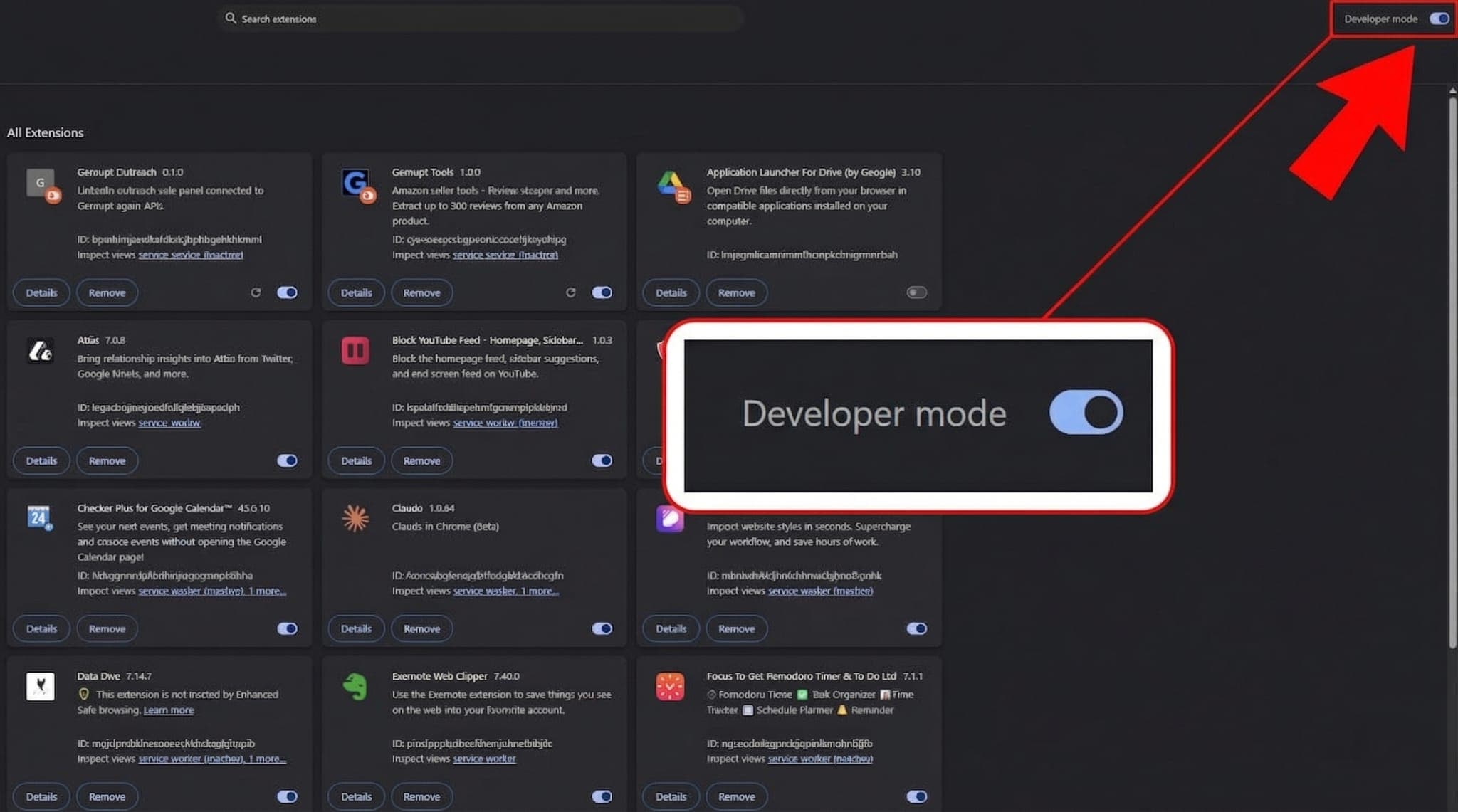This screenshot has width=1458, height=812.
Task: Turn off the Data Dwe extension
Action: (287, 796)
